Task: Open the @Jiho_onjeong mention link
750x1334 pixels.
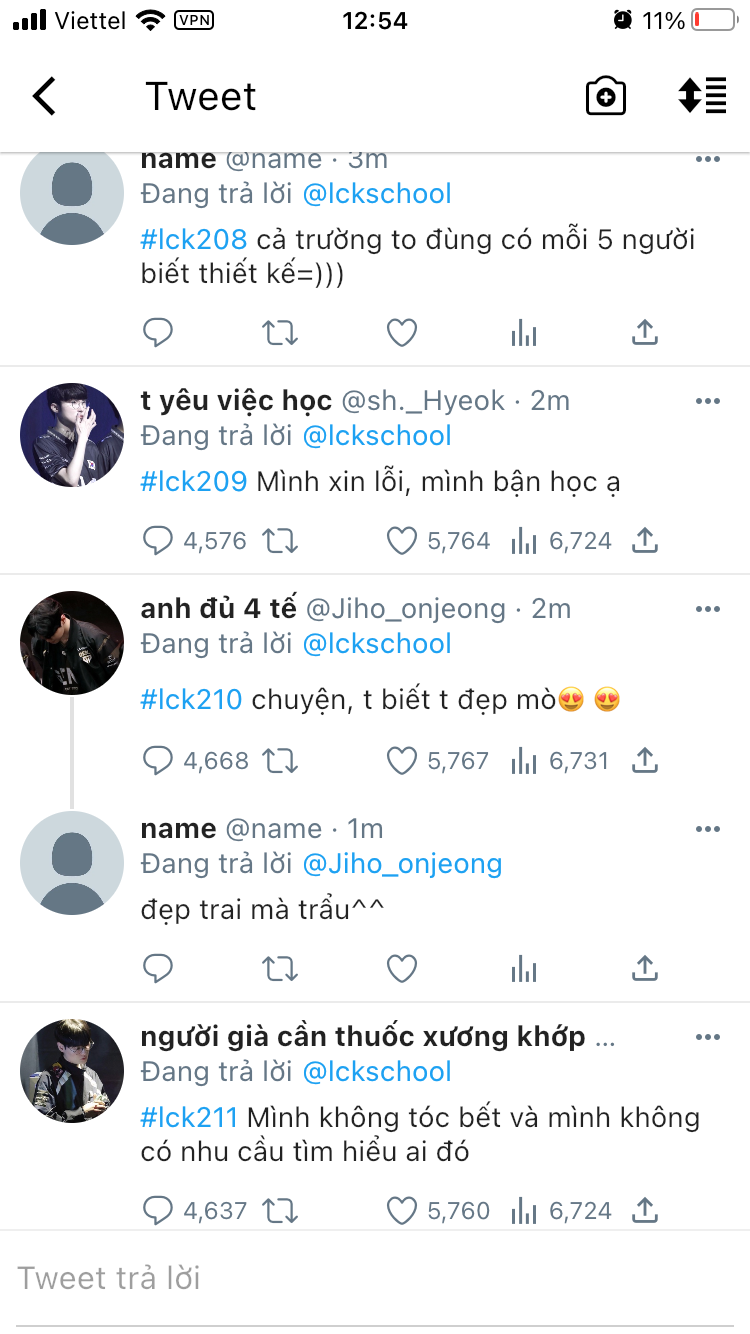Action: [x=402, y=863]
